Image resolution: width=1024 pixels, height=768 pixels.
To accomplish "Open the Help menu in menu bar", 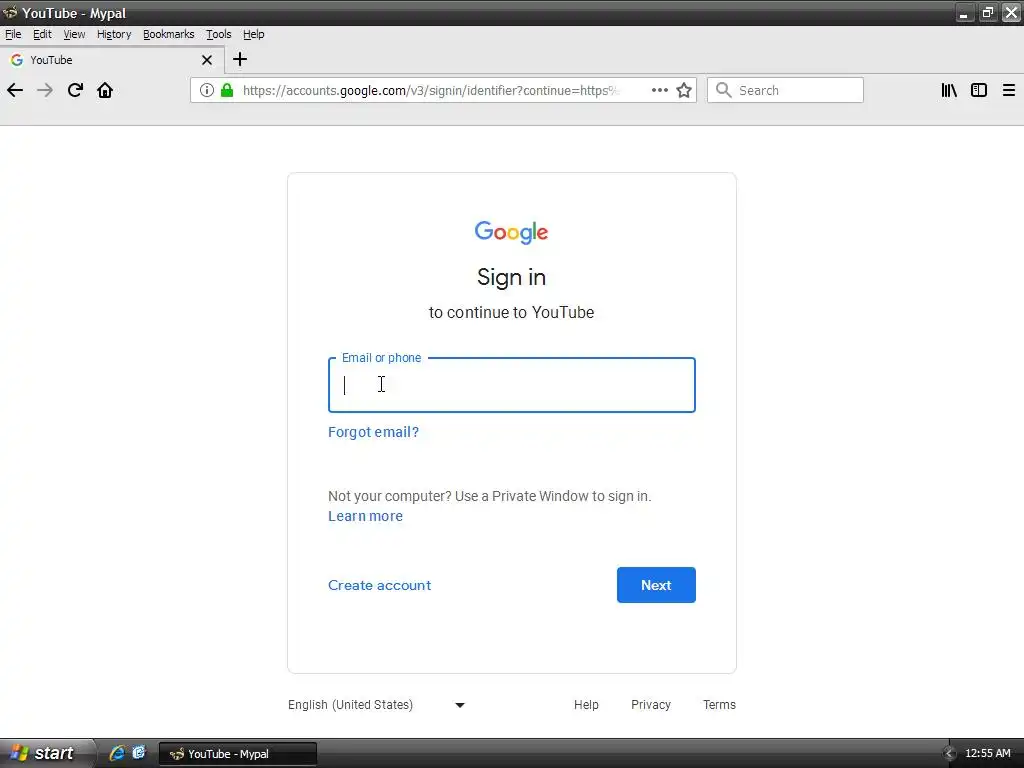I will pos(253,34).
